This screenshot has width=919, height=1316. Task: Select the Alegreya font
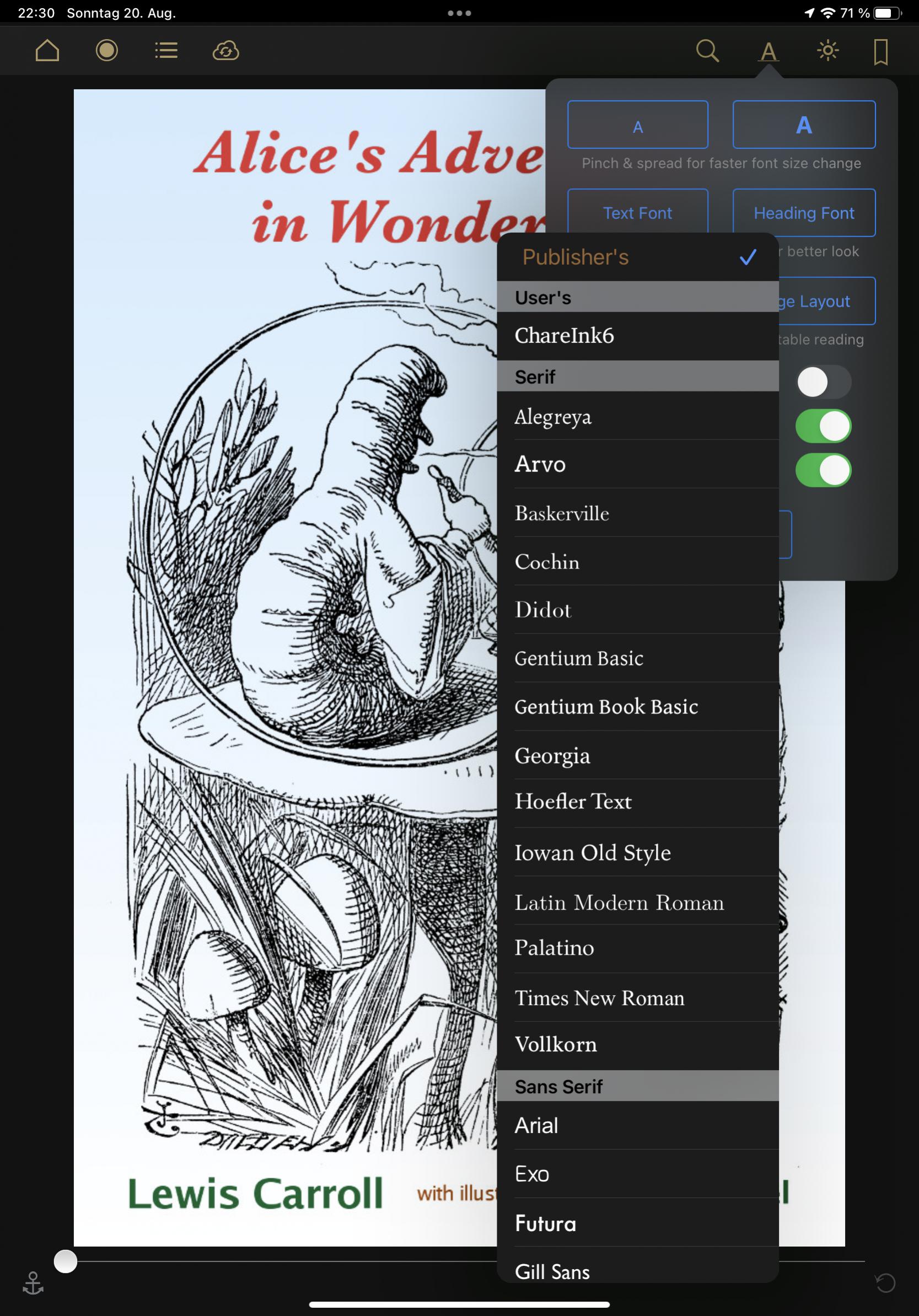pos(637,416)
